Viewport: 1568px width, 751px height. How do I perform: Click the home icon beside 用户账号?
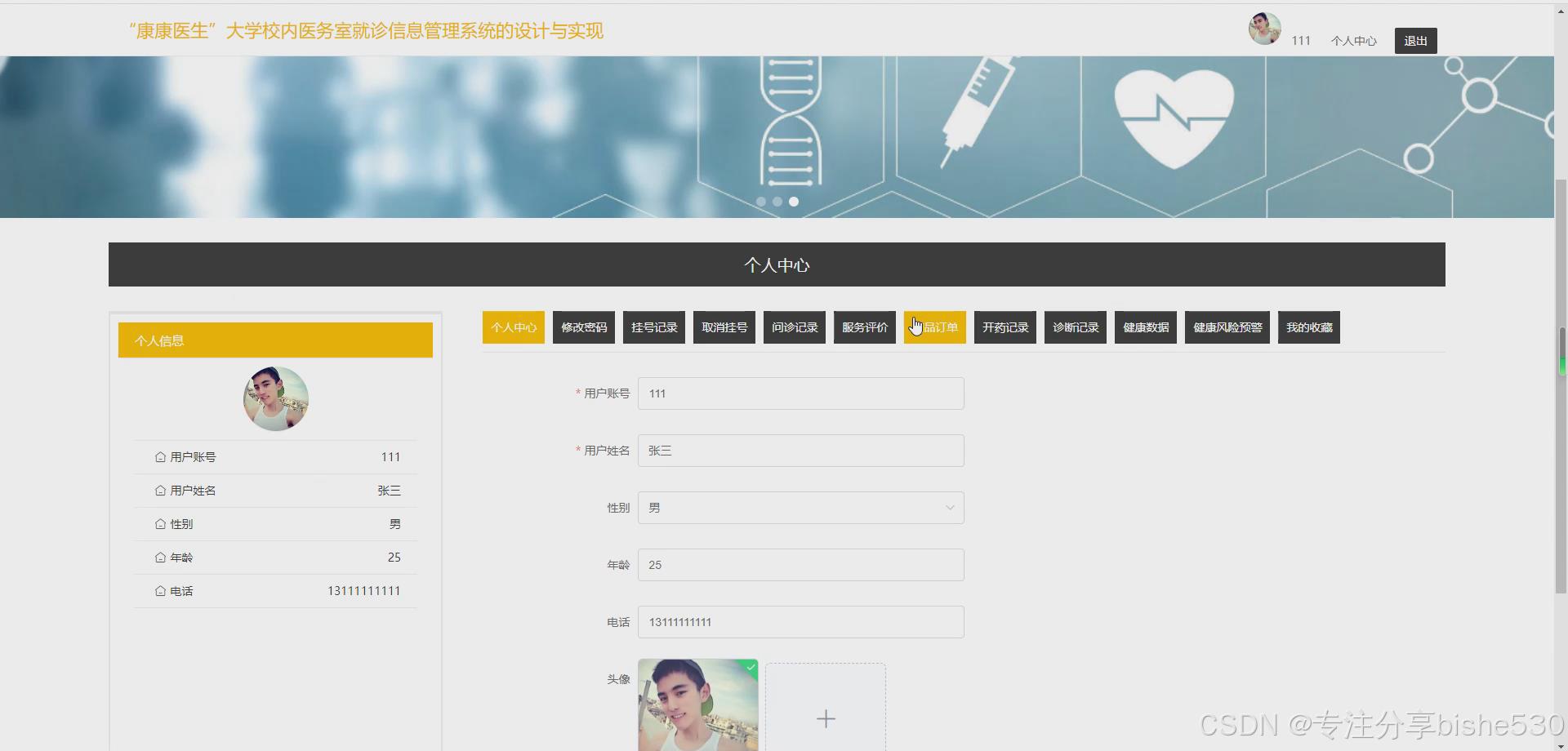tap(160, 457)
